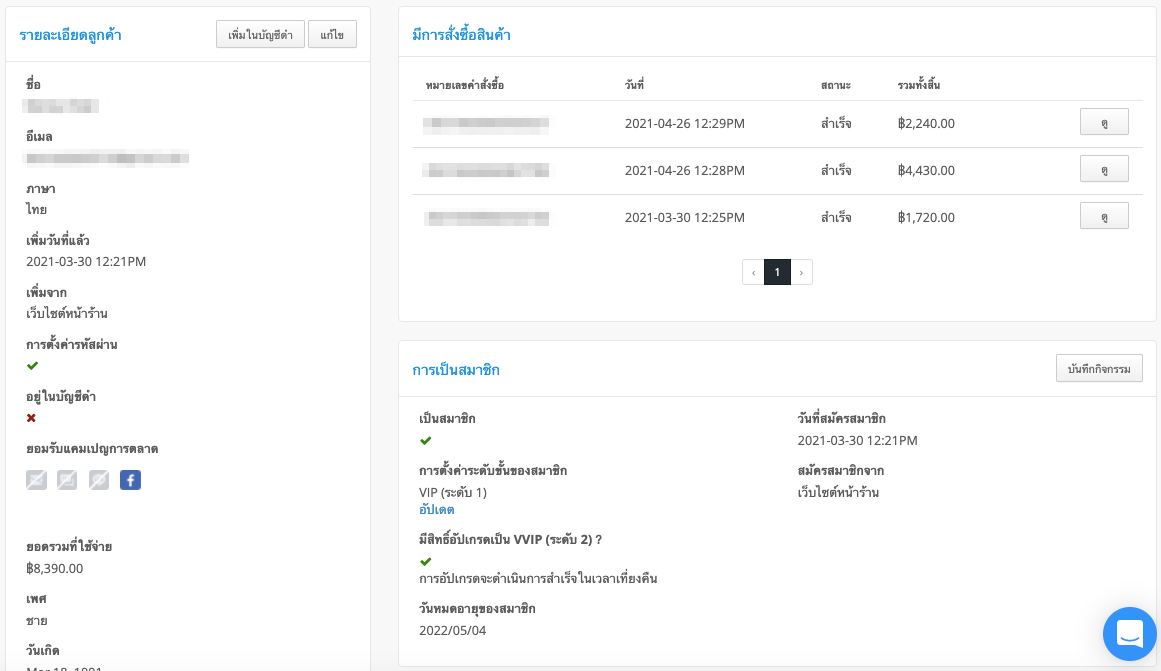Click the ฿1,720.00 total amount

coord(926,218)
